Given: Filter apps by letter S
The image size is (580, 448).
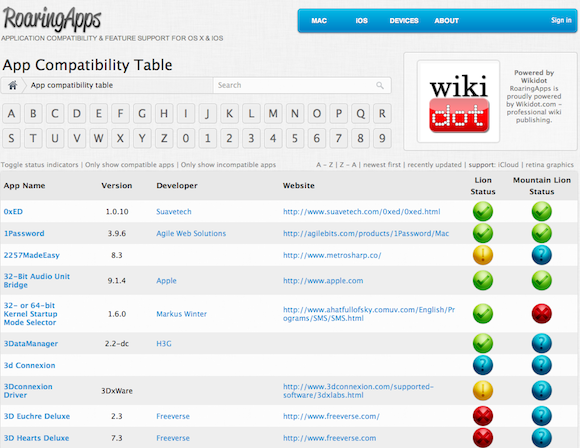Looking at the screenshot, I should point(11,138).
